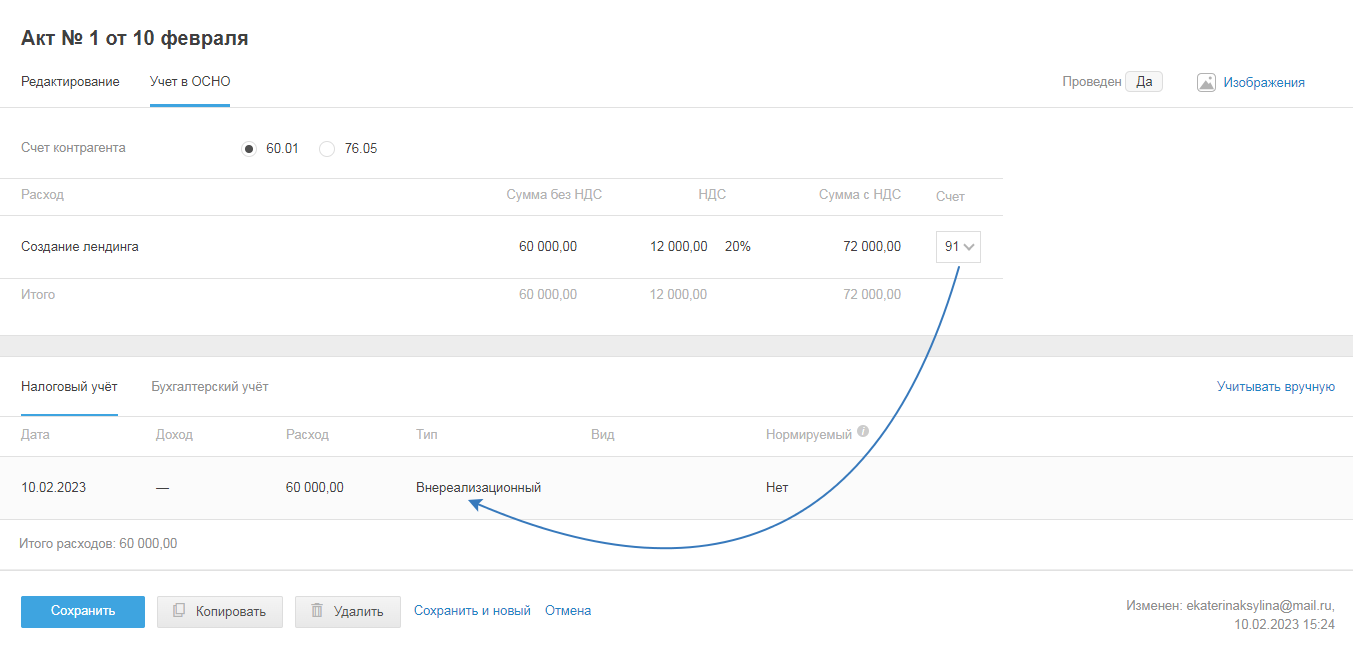
Task: Click the Учитывать вручную link
Action: (1275, 386)
